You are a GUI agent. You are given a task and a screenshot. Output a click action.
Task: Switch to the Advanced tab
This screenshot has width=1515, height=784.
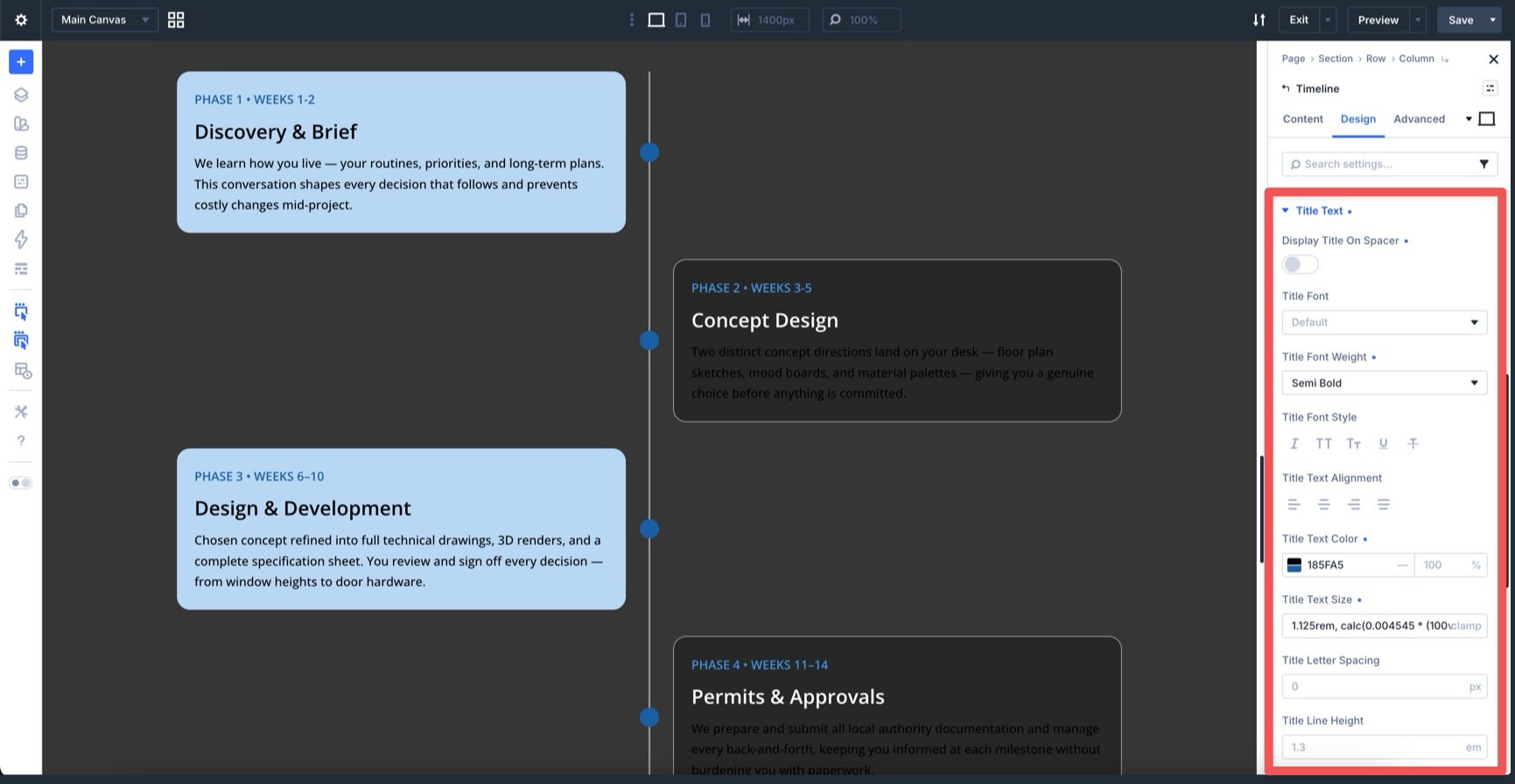click(1419, 119)
